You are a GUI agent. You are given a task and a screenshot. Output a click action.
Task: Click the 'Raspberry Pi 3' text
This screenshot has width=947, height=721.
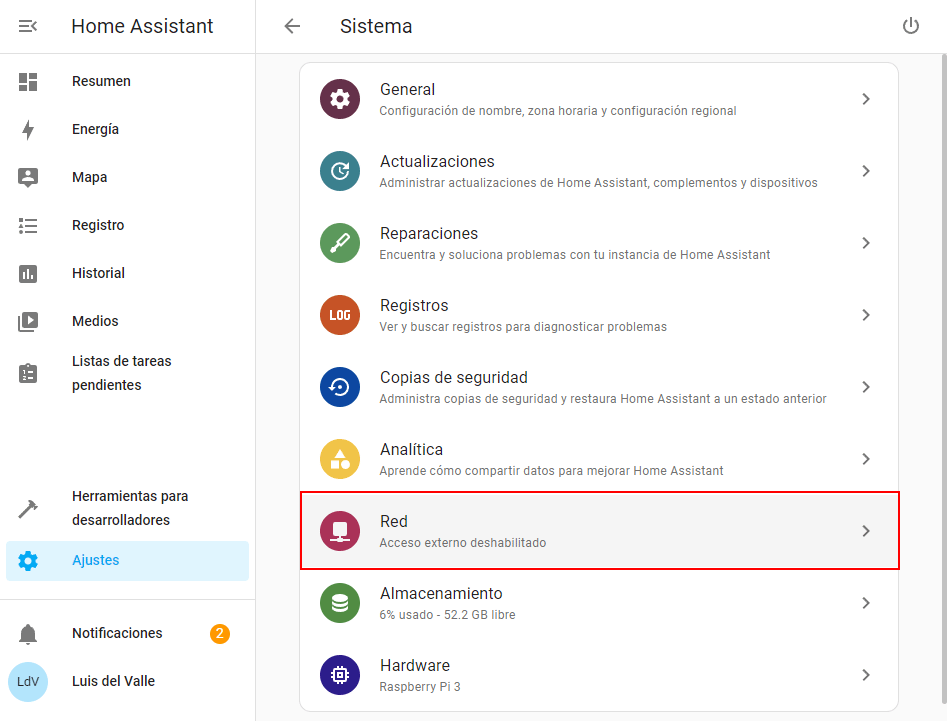point(420,687)
